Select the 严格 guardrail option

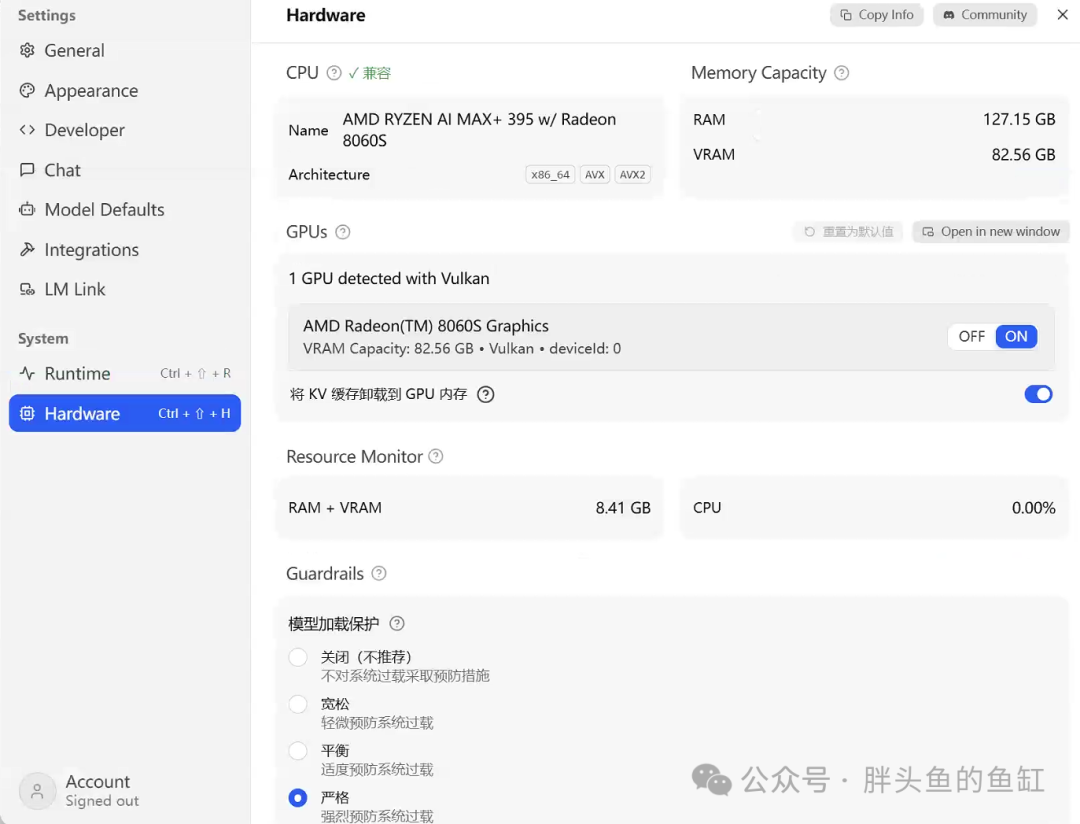click(298, 798)
